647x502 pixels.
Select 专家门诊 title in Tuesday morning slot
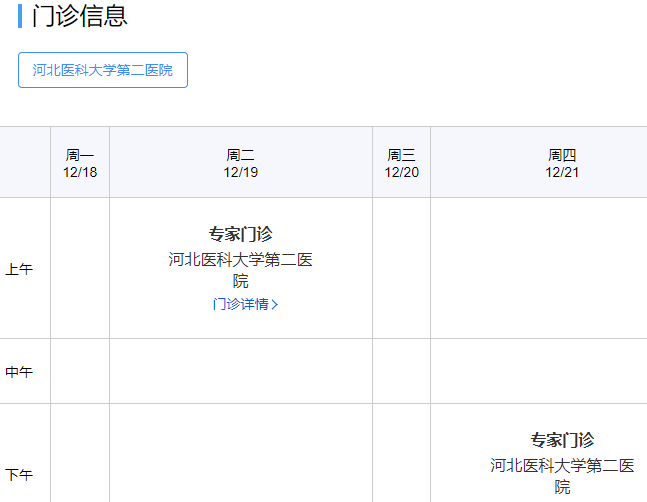pyautogui.click(x=241, y=234)
